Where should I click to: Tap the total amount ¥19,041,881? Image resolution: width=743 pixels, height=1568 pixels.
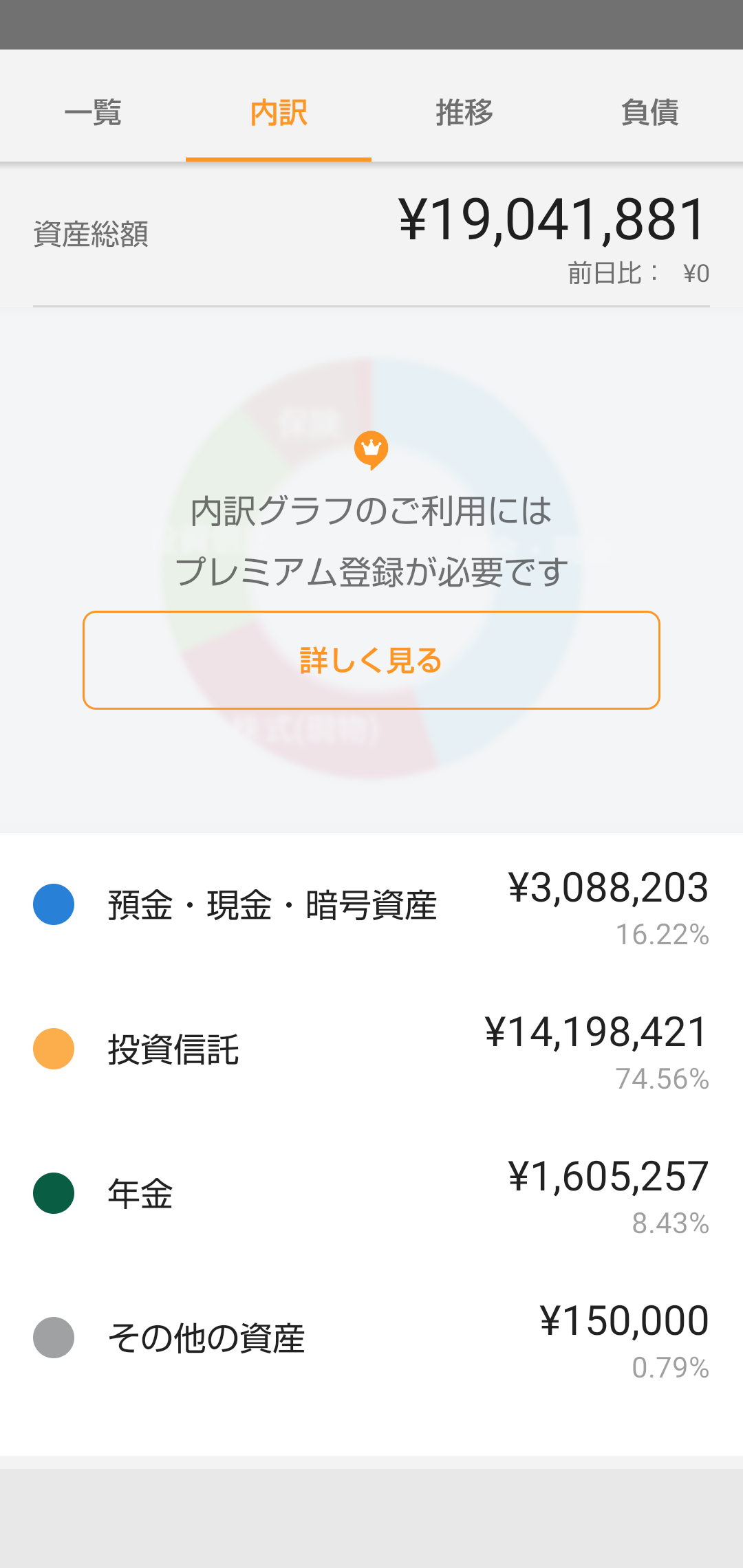click(552, 220)
